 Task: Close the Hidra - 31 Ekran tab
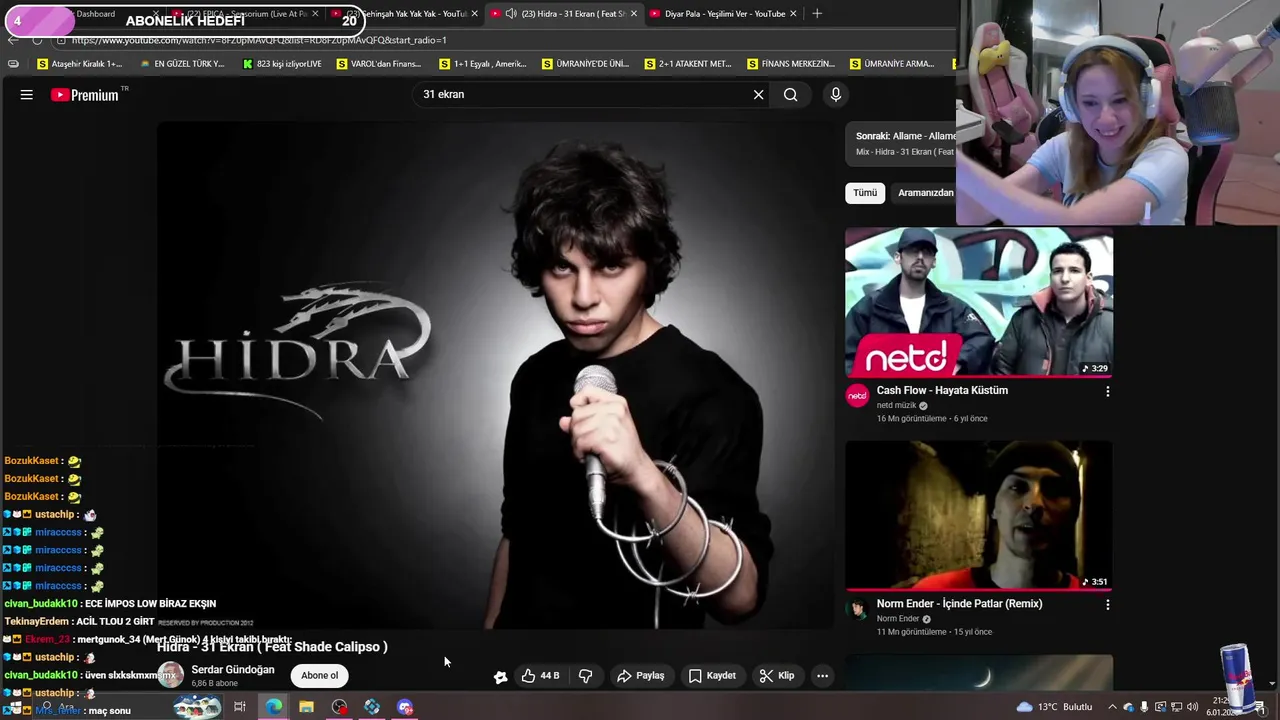(633, 14)
